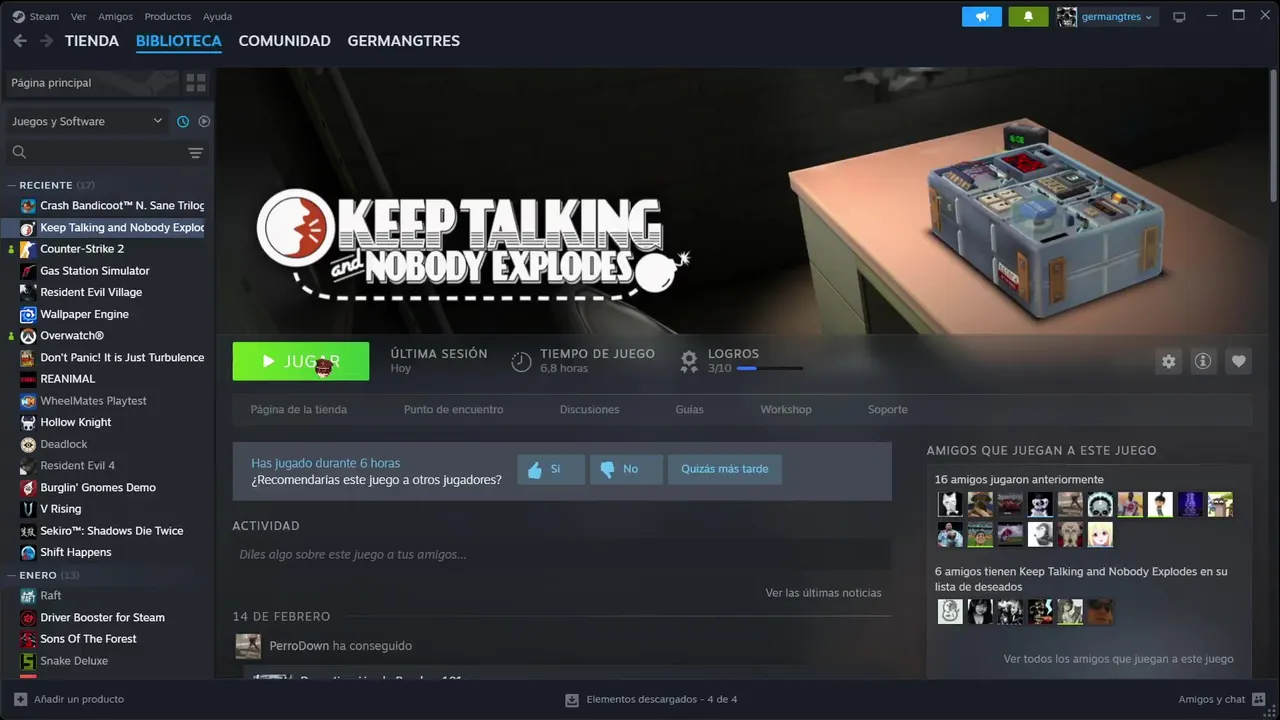Vote No on recommending the game
The width and height of the screenshot is (1280, 720).
tap(626, 469)
